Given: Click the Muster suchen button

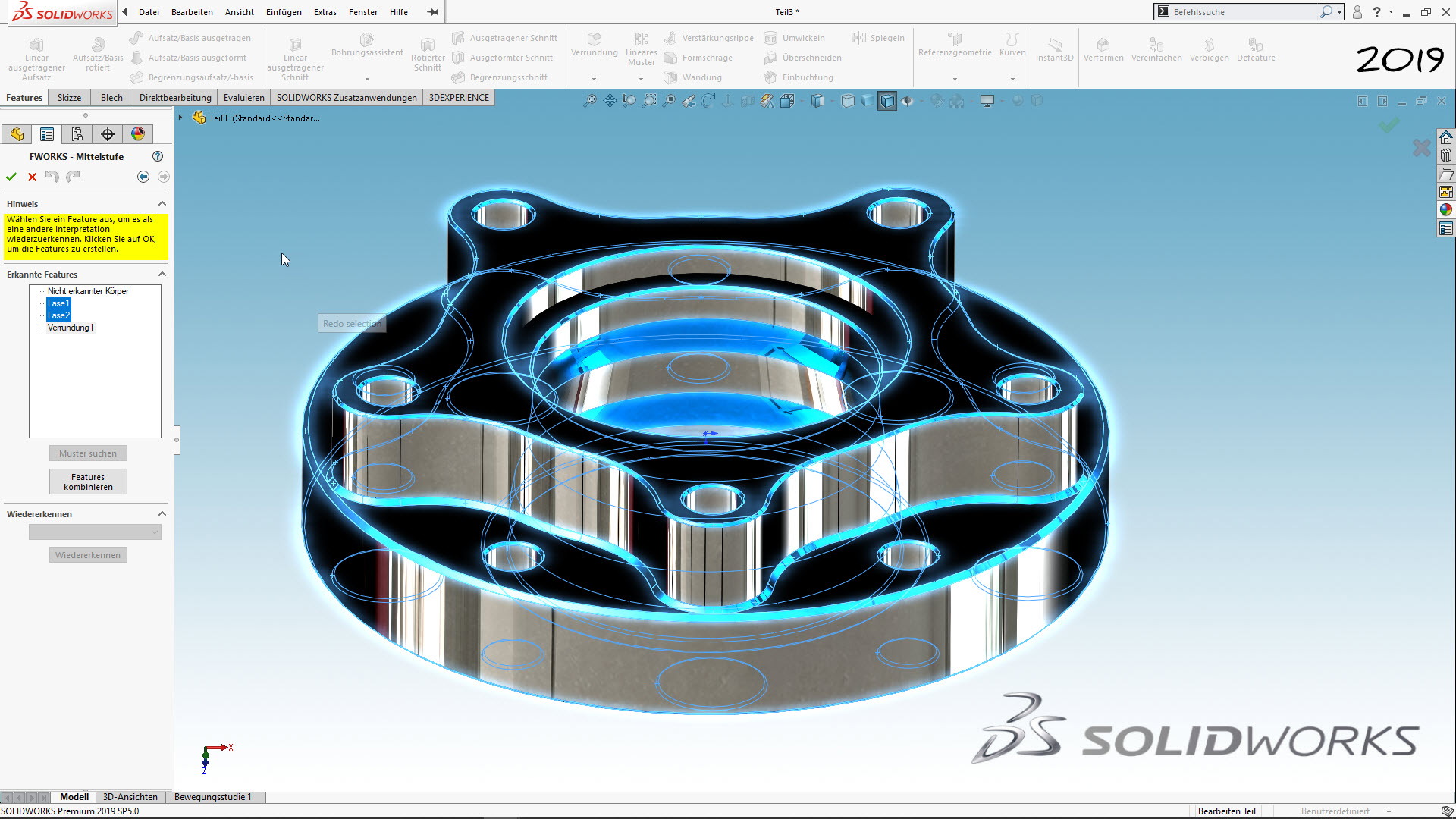Looking at the screenshot, I should 88,453.
